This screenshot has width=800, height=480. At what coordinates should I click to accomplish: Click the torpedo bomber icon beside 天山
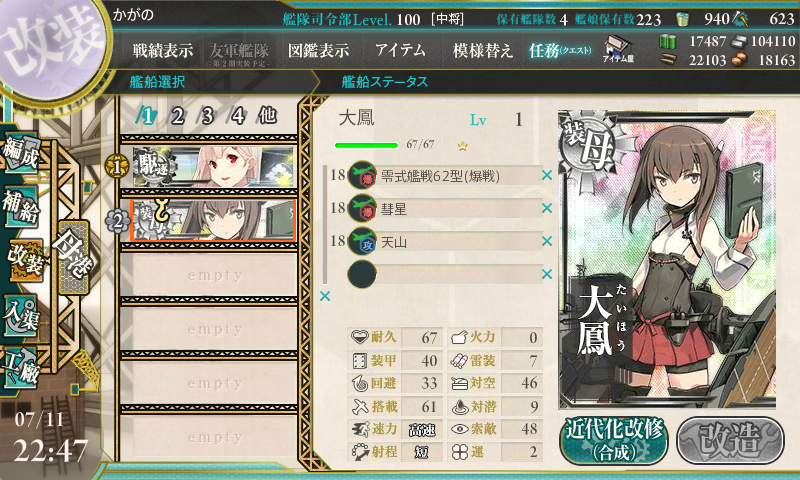(362, 241)
